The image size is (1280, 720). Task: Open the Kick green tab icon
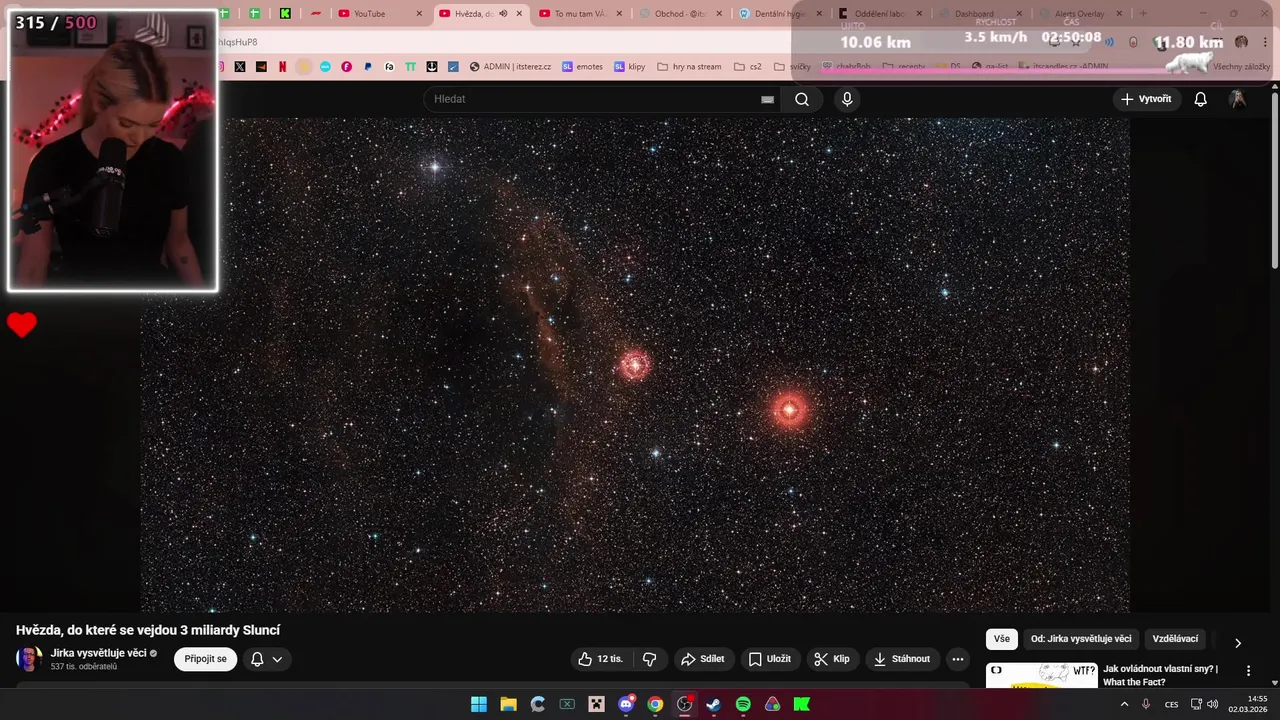click(x=286, y=14)
